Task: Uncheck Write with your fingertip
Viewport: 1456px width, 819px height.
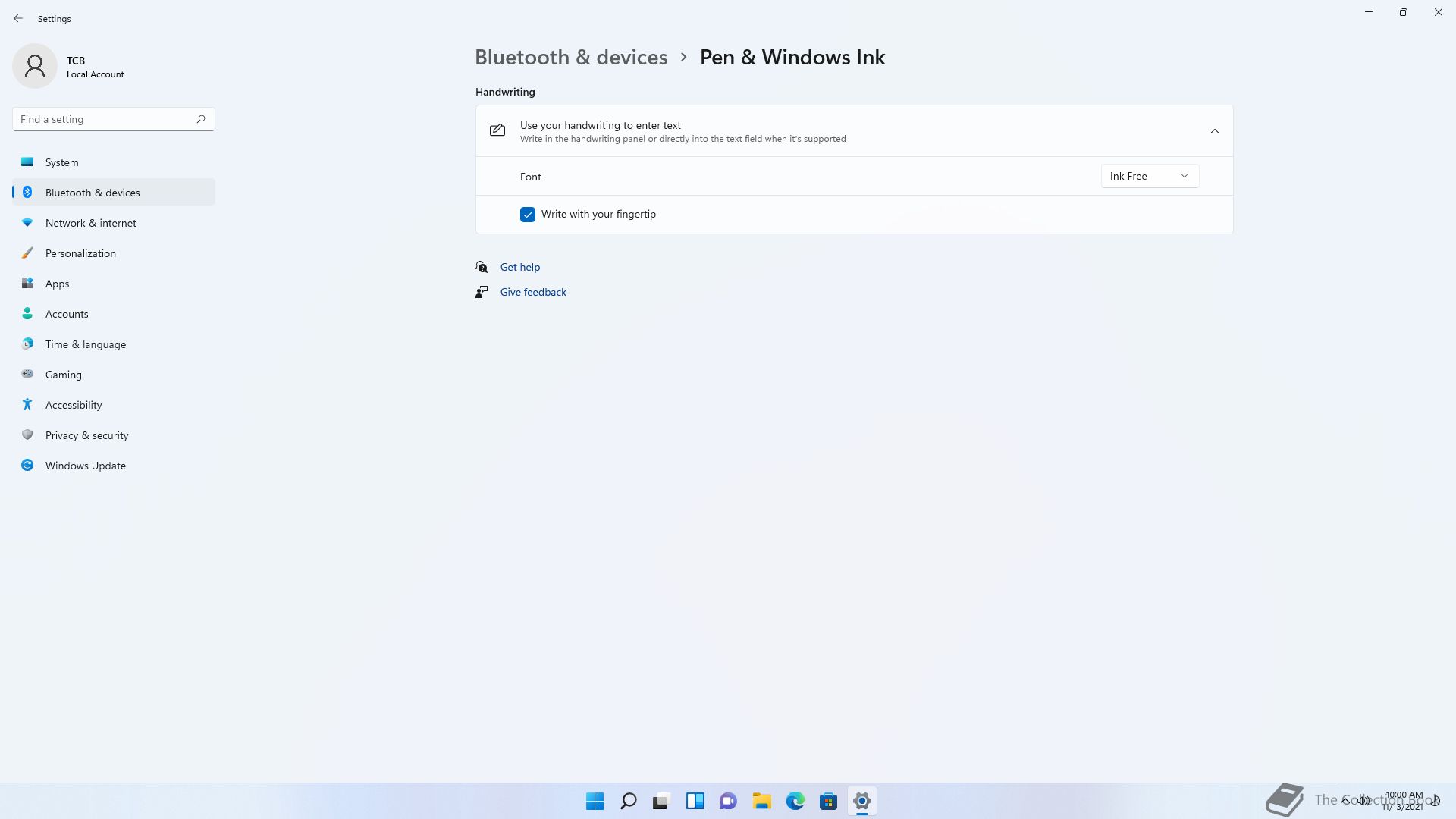Action: pos(528,215)
